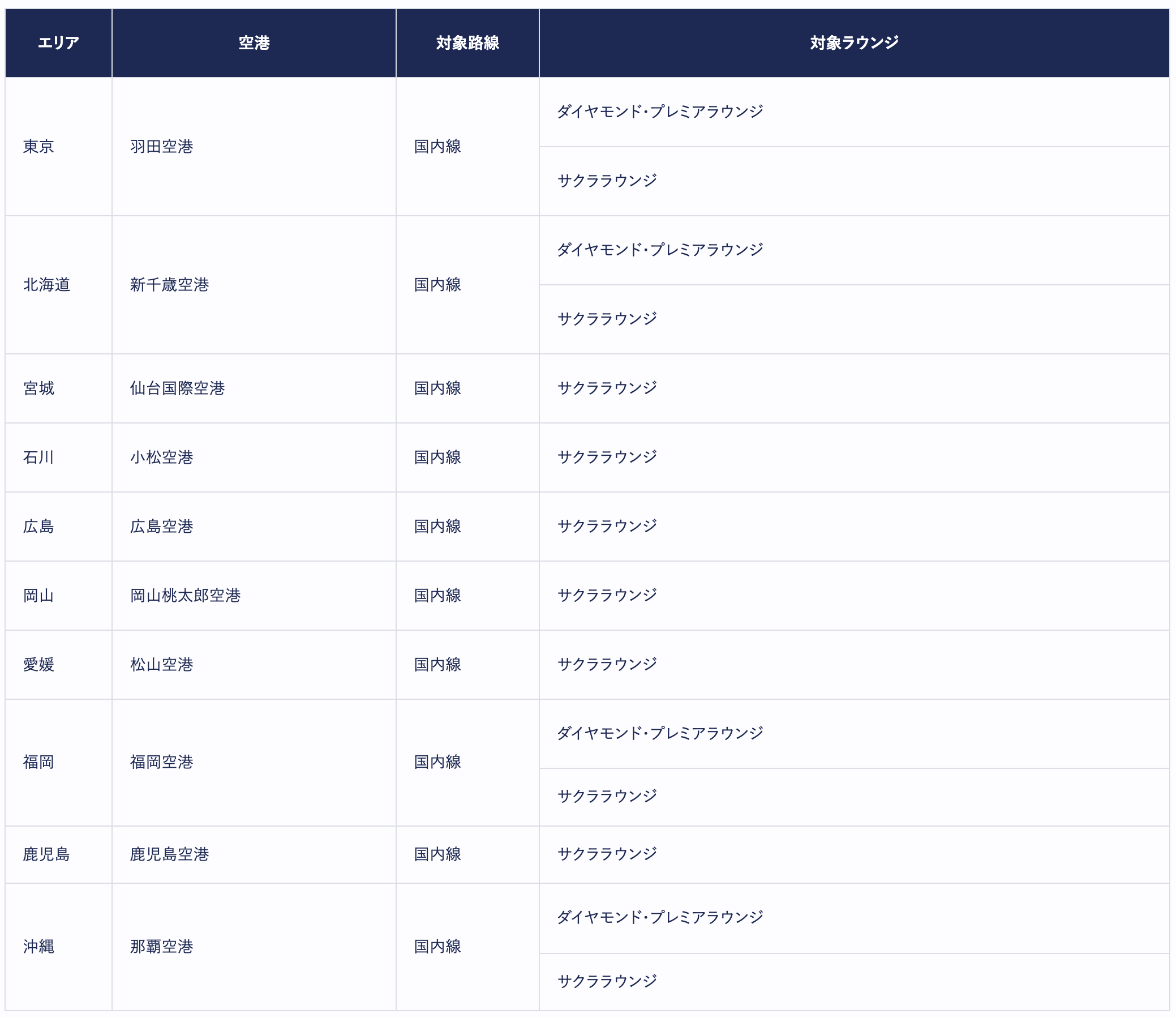
Task: Click the 那覇空港 cell
Action: pos(162,947)
